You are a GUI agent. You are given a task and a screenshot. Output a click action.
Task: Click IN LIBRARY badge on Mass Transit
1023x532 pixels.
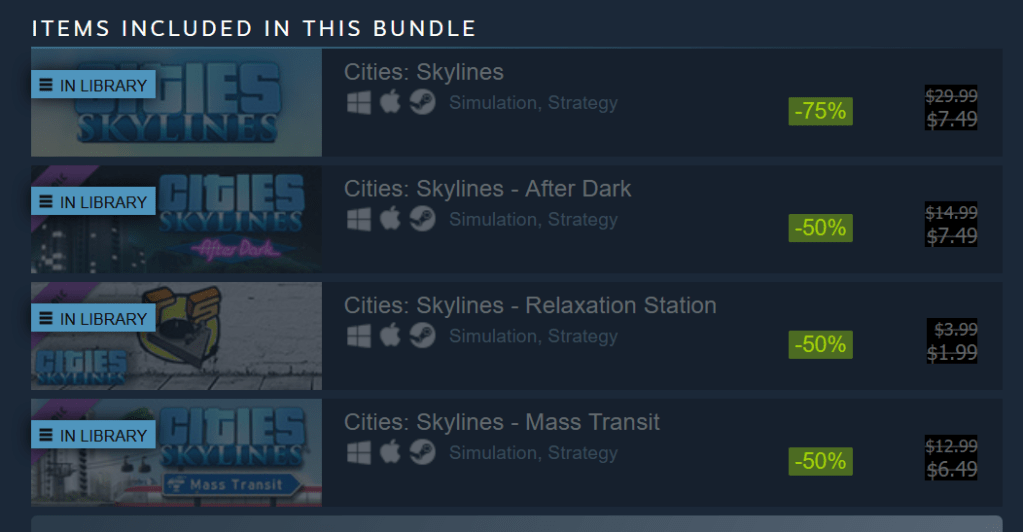(x=93, y=435)
